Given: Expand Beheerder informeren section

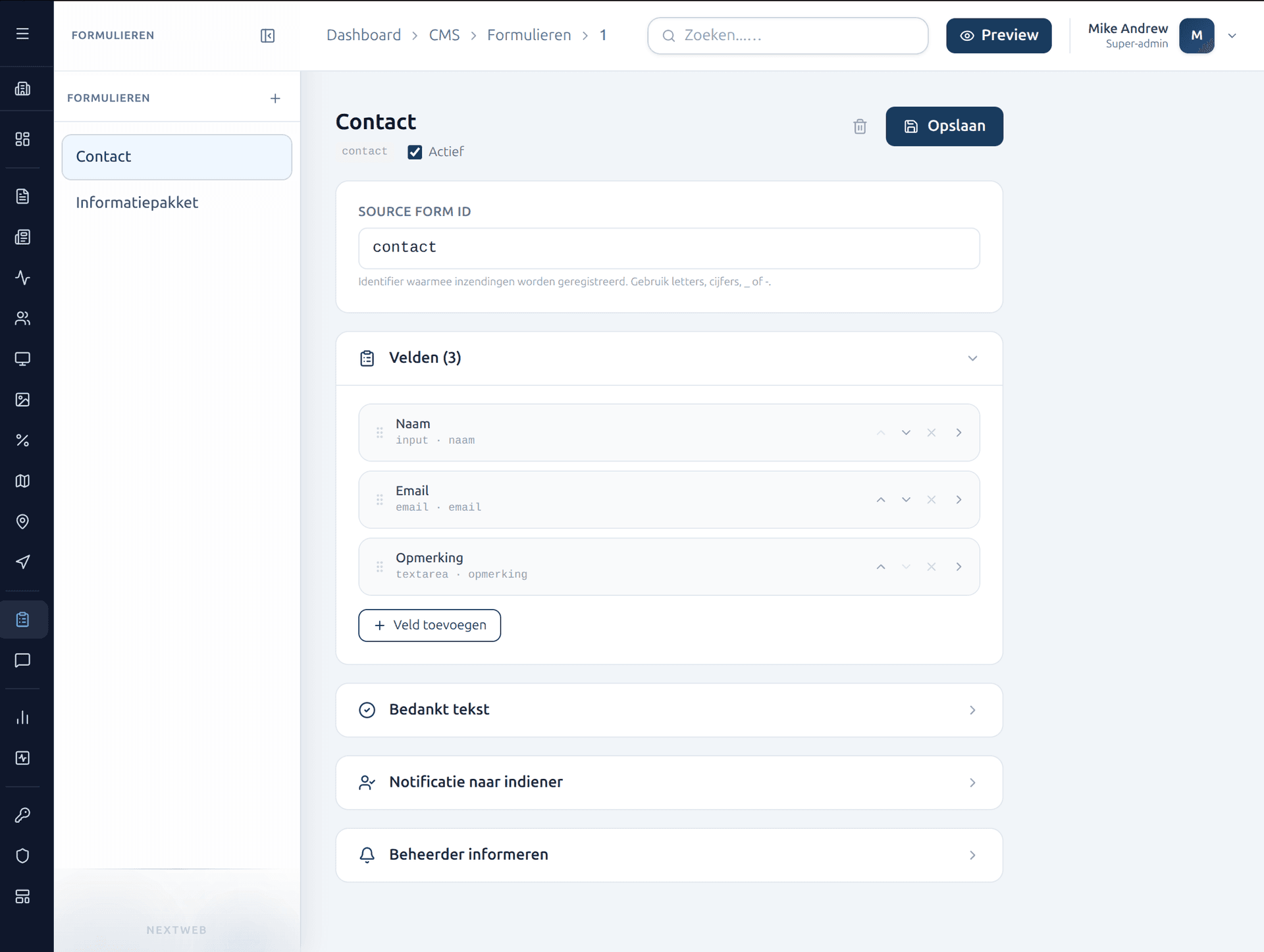Looking at the screenshot, I should click(x=972, y=855).
